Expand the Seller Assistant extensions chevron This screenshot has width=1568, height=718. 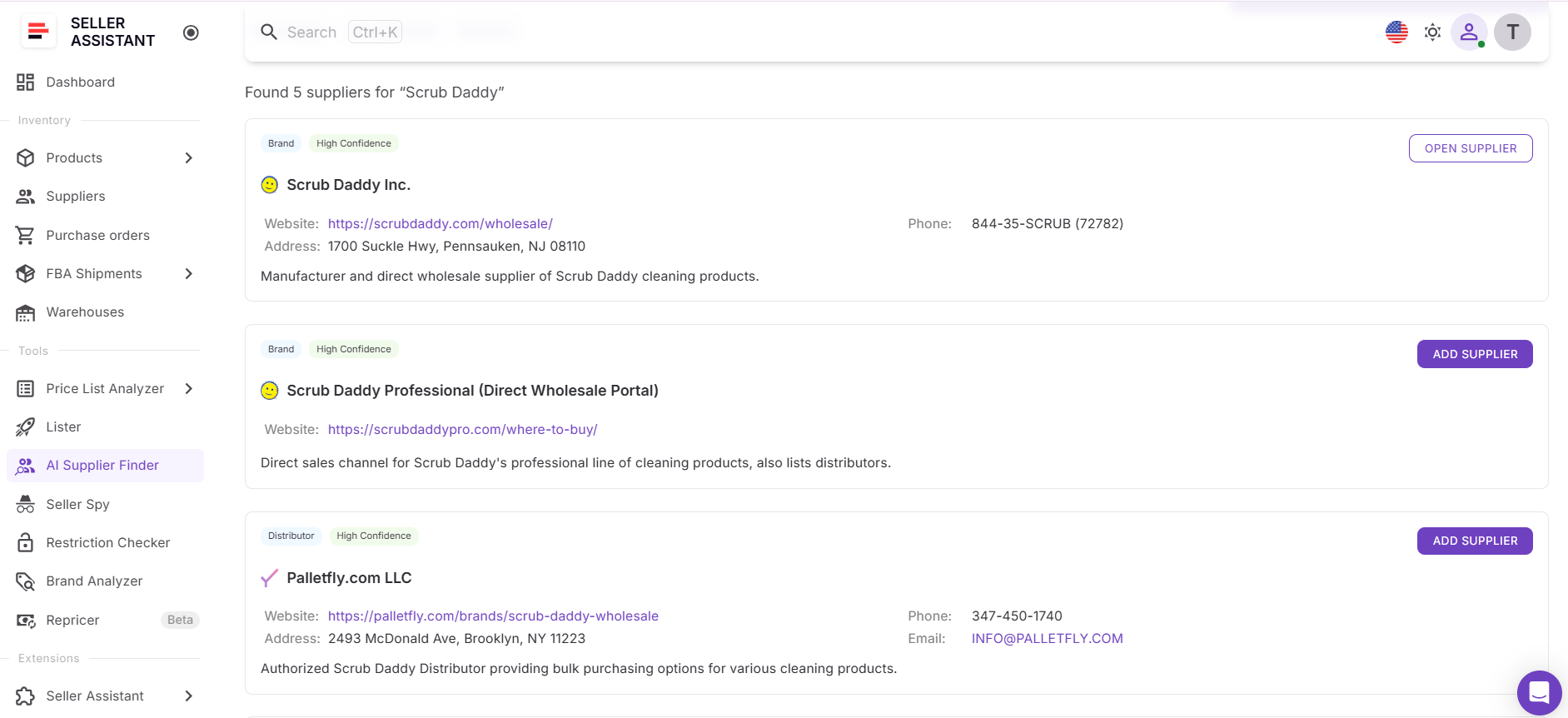click(189, 696)
